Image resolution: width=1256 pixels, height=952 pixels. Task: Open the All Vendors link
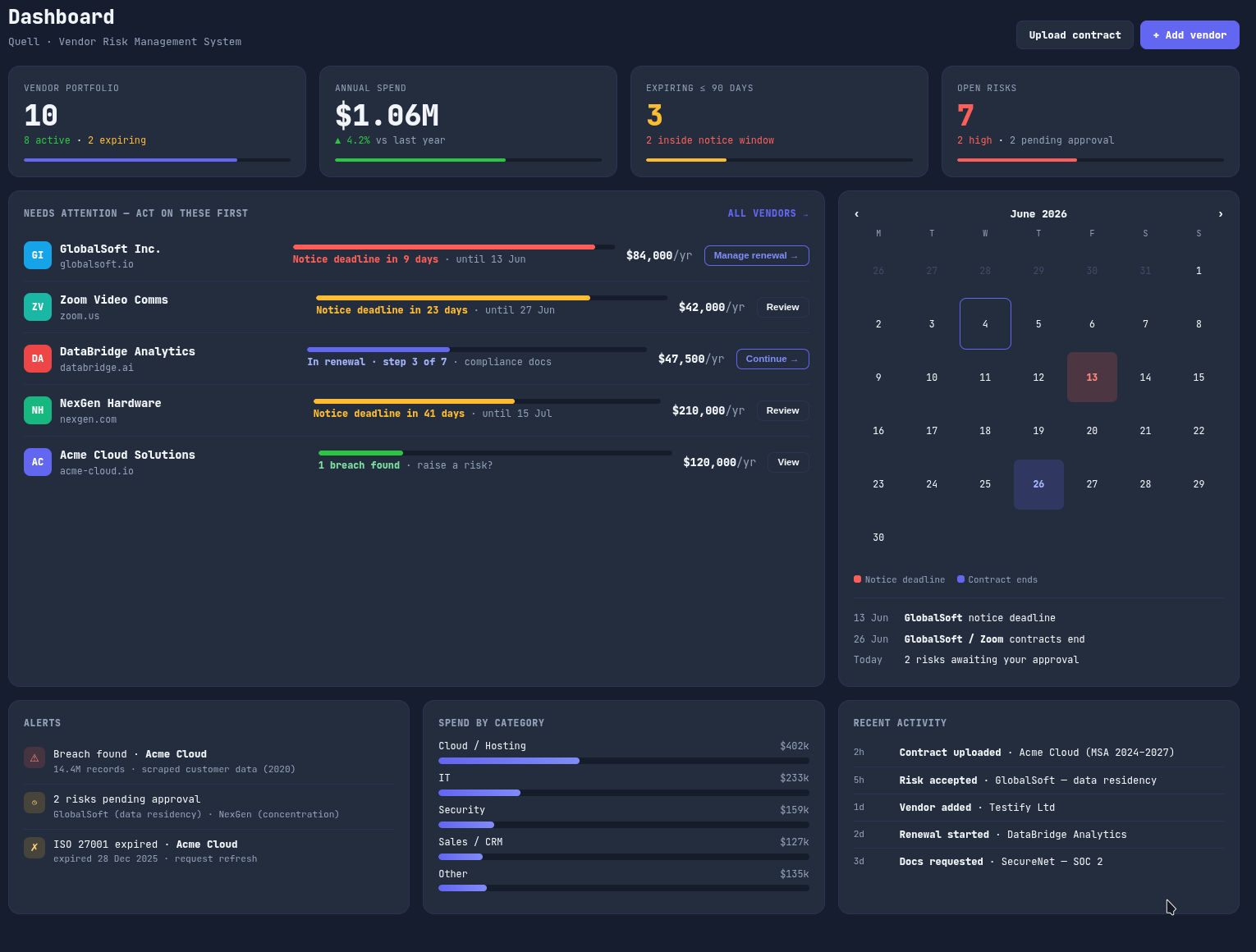768,213
